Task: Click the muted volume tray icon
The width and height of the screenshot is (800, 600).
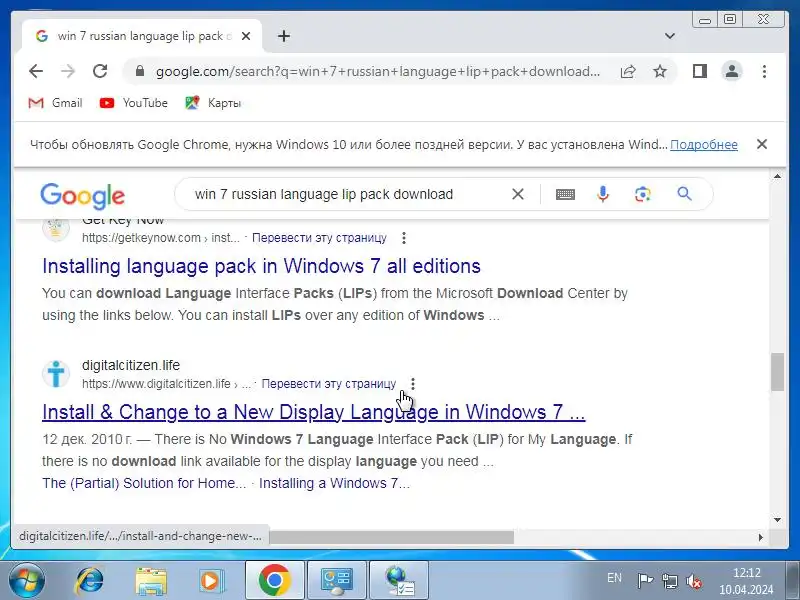Action: 694,581
